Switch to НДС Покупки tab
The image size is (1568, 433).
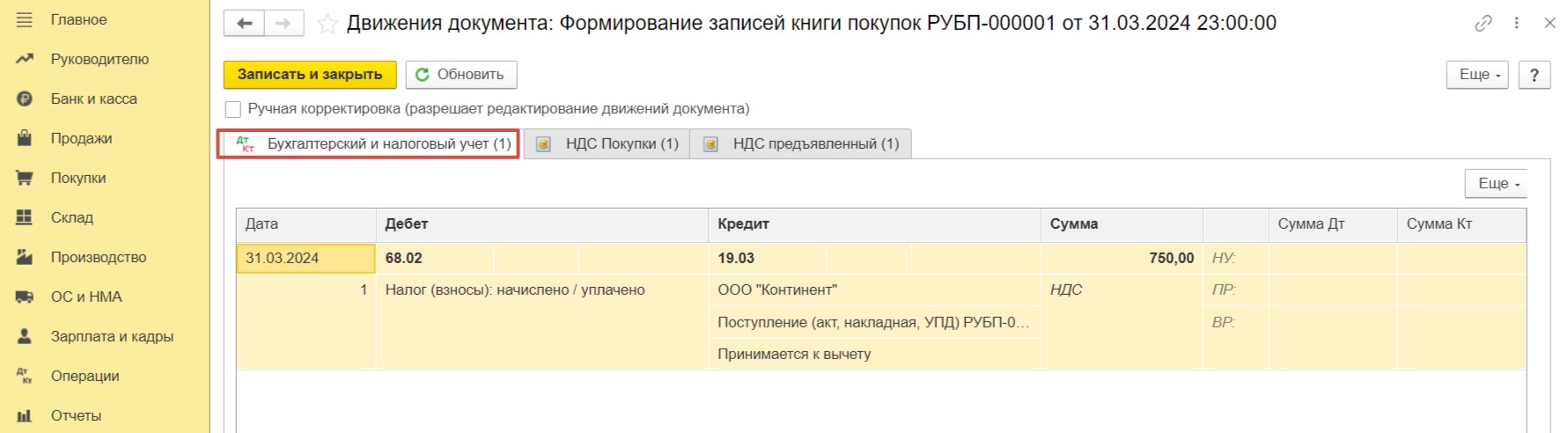pyautogui.click(x=607, y=143)
